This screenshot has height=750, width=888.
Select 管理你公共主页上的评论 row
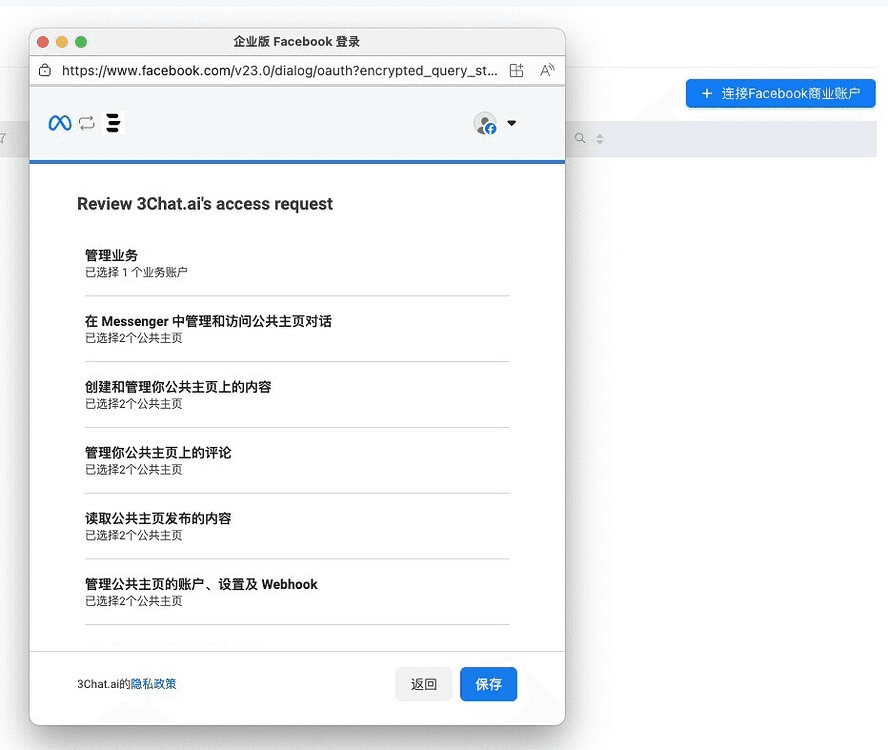click(297, 461)
